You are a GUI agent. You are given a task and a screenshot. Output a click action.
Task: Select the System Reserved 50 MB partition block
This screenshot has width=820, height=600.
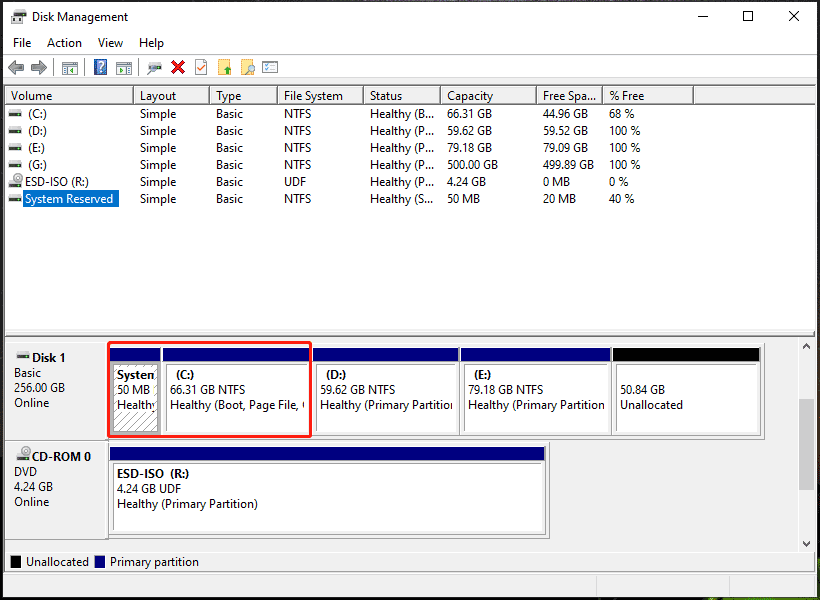(x=135, y=390)
